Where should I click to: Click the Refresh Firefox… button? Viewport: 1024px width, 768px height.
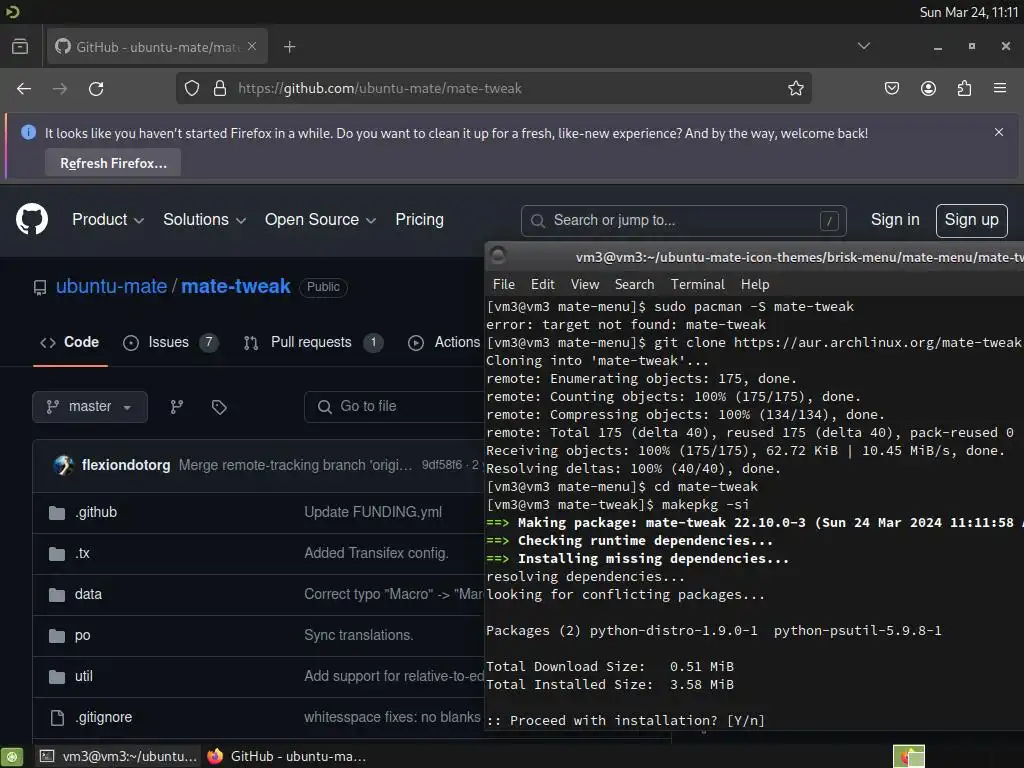pyautogui.click(x=113, y=163)
